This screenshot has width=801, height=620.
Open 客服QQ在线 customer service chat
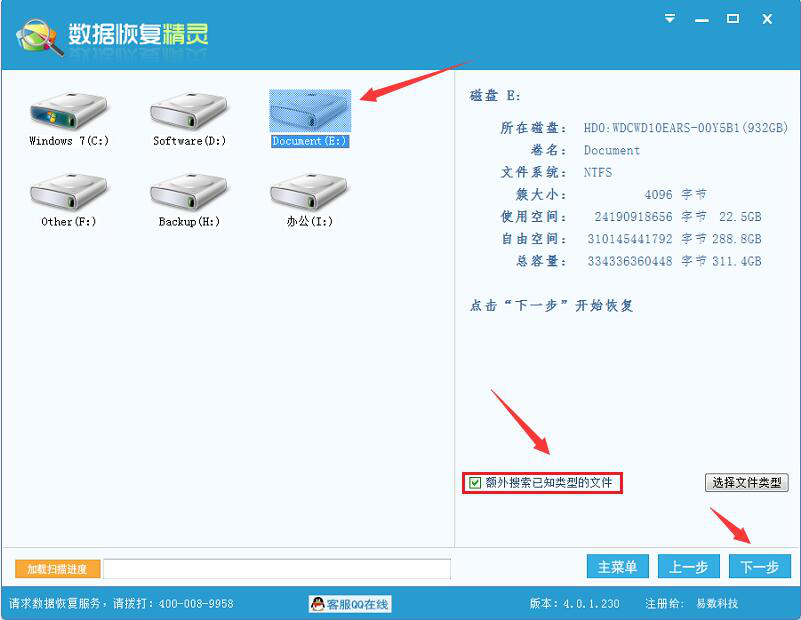[x=349, y=603]
